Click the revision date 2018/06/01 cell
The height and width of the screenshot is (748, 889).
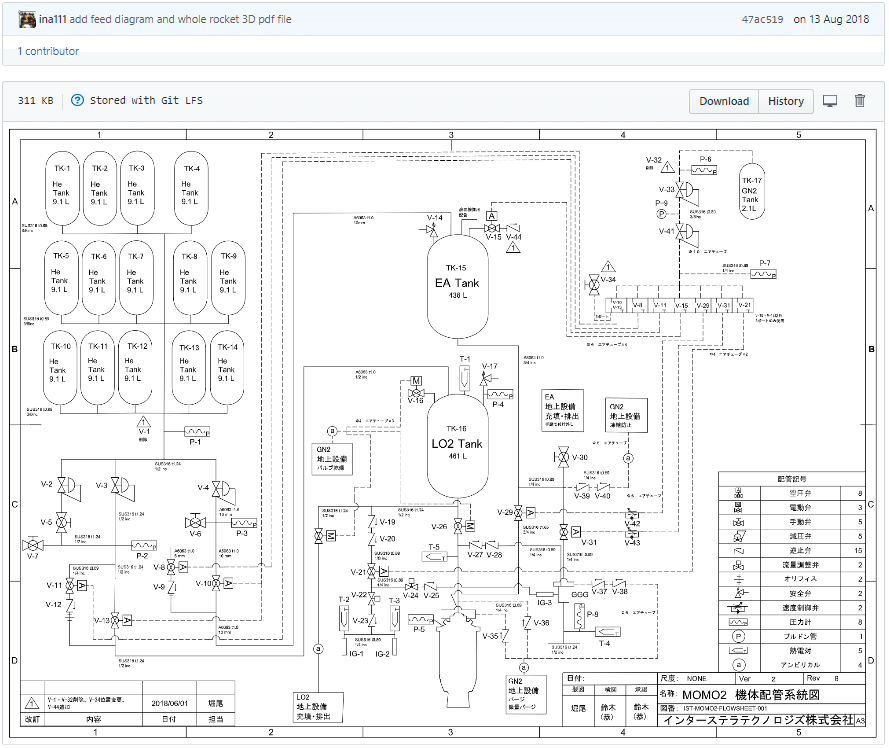(169, 703)
